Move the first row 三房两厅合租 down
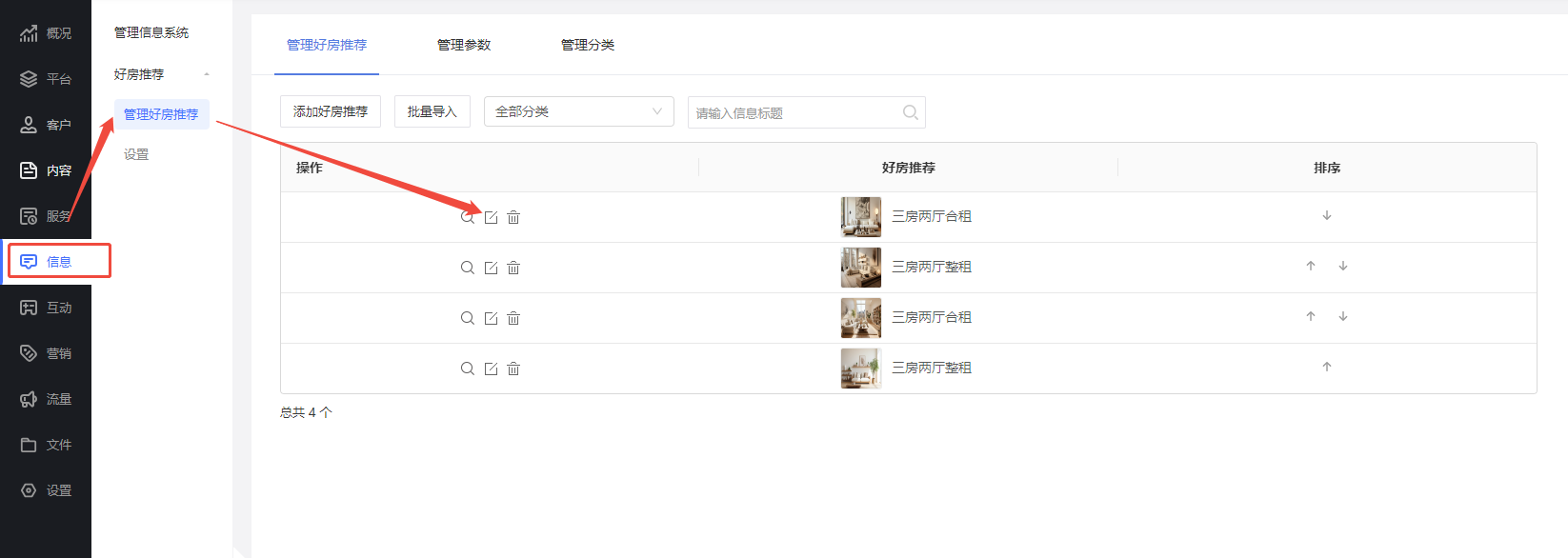The image size is (1568, 558). [1327, 215]
